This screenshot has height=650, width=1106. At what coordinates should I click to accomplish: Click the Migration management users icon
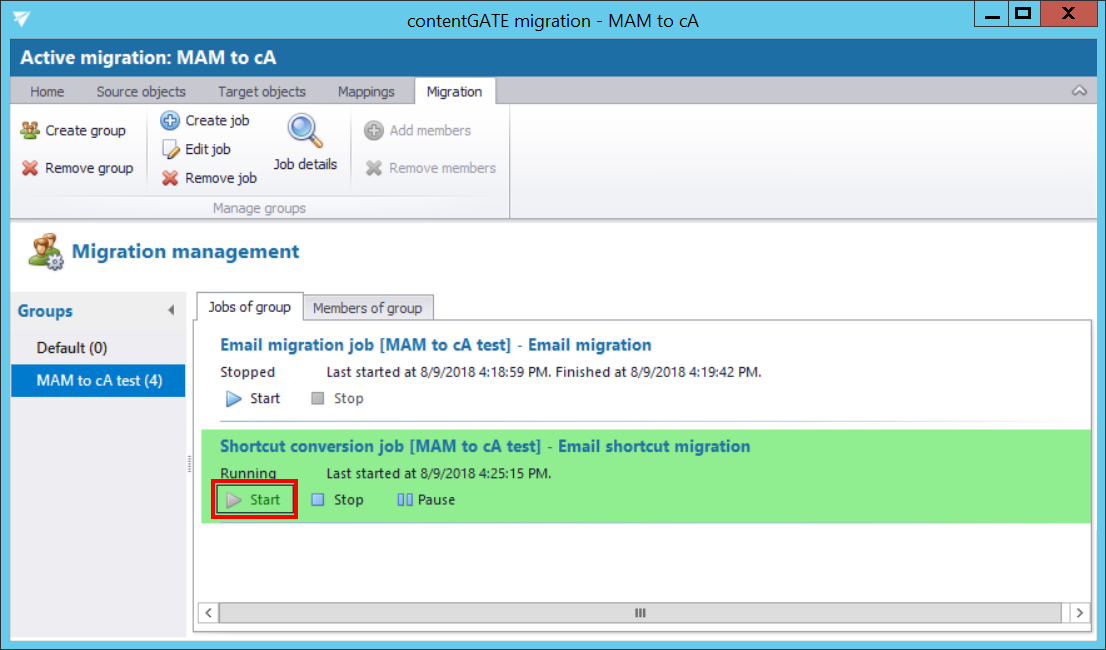(x=45, y=252)
